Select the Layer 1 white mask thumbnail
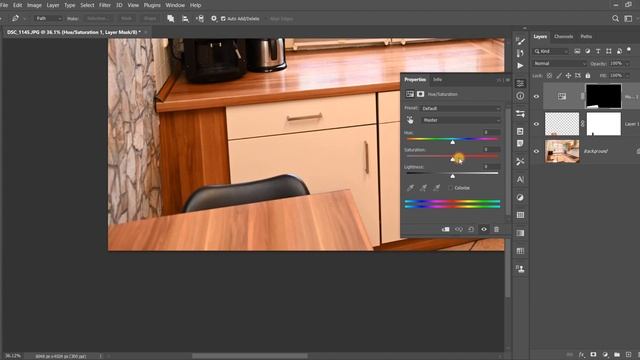640x360 pixels. click(603, 124)
